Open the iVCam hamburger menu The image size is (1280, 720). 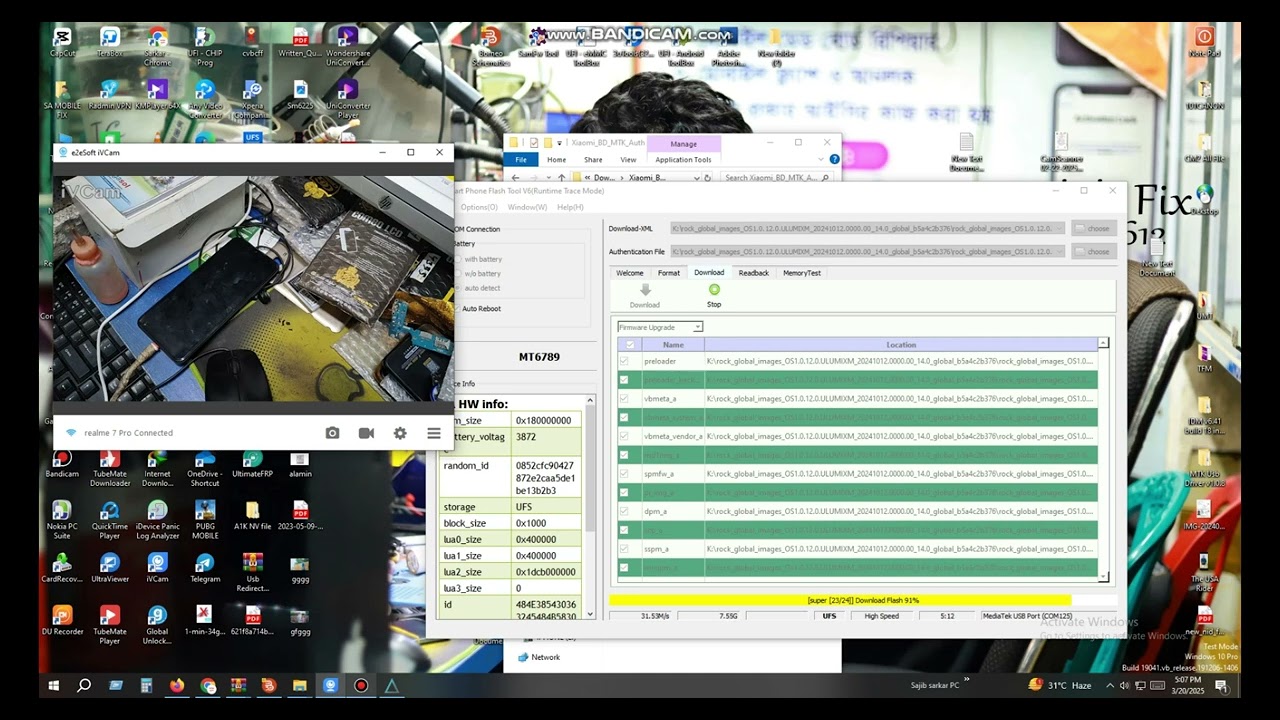(434, 433)
